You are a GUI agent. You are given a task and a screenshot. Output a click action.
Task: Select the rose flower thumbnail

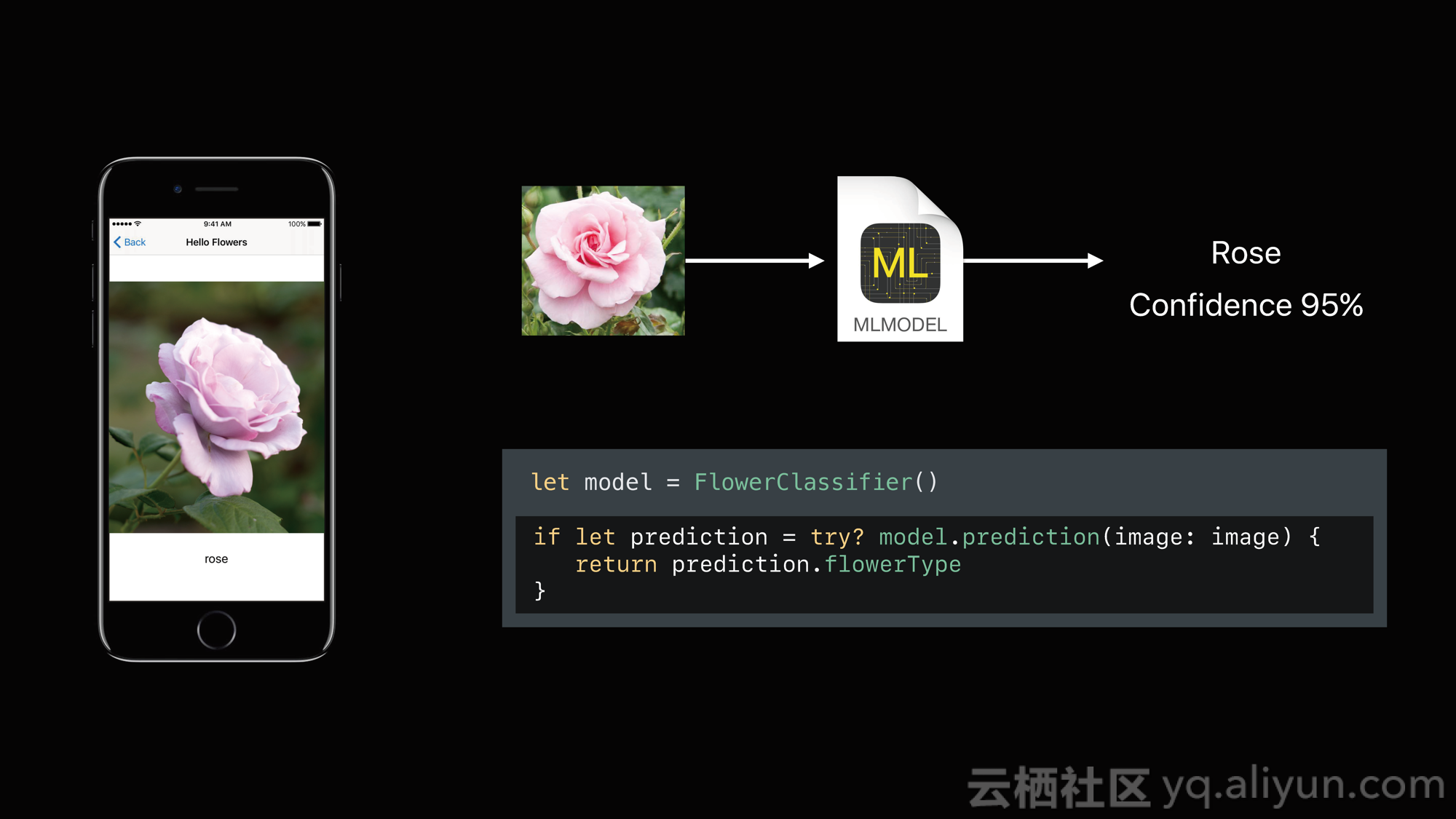[601, 259]
